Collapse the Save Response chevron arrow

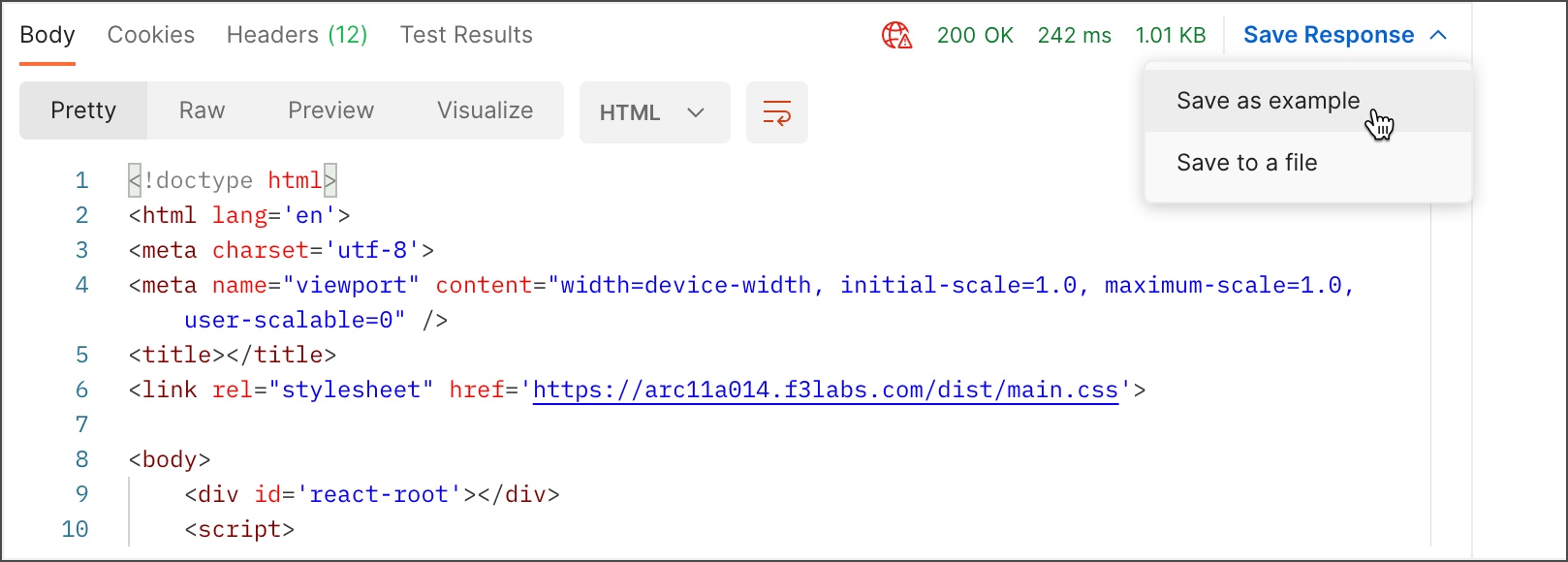click(1438, 35)
